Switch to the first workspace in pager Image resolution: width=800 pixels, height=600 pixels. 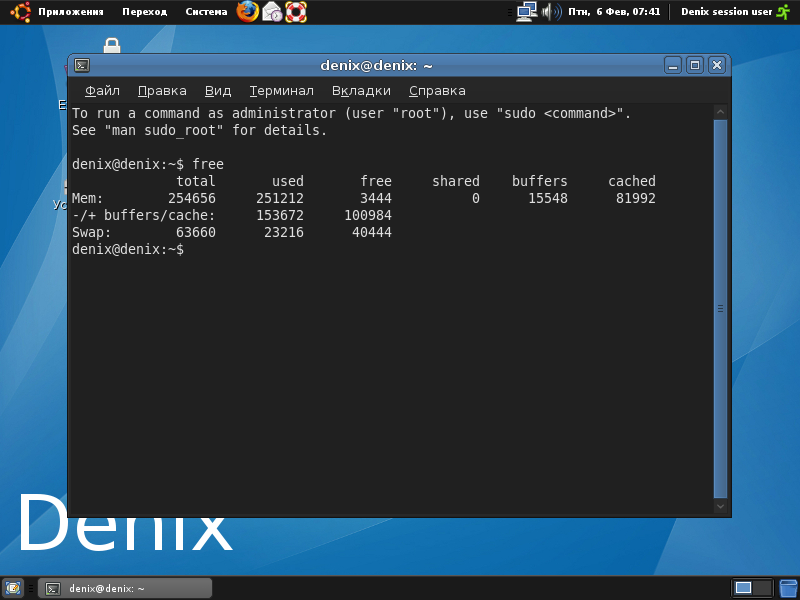[743, 588]
